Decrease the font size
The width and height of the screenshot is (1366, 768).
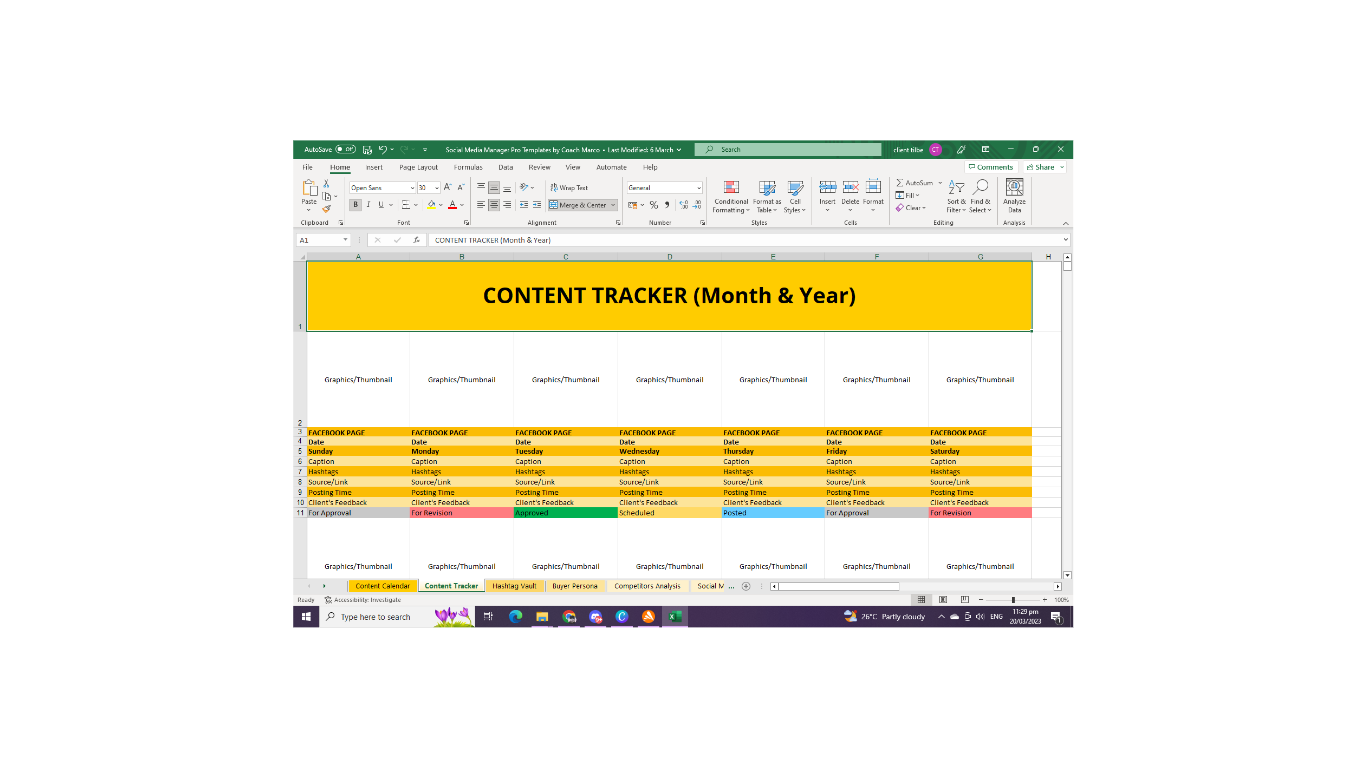461,187
